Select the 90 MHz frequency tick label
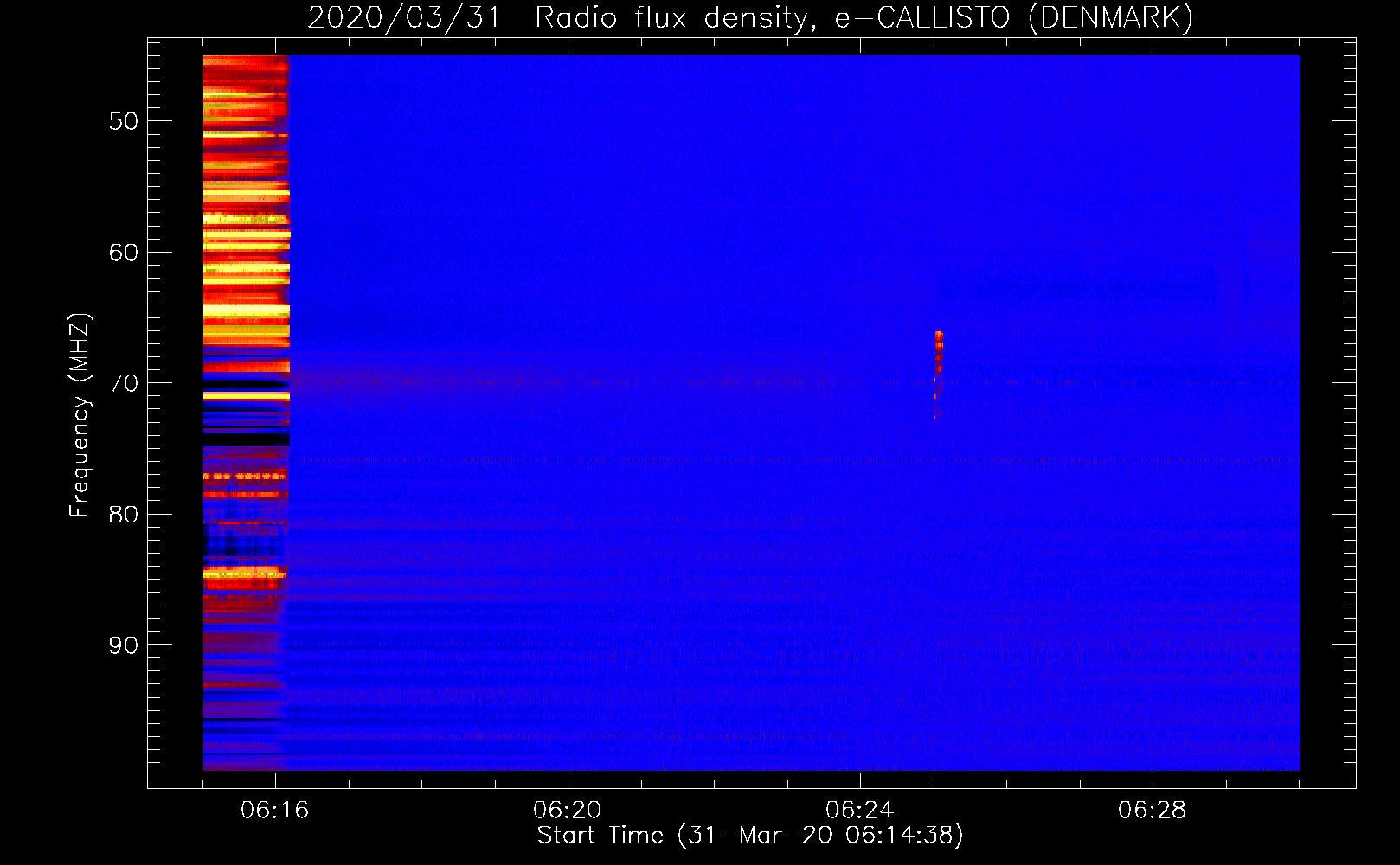Screen dimensions: 1400x865 (x=124, y=645)
